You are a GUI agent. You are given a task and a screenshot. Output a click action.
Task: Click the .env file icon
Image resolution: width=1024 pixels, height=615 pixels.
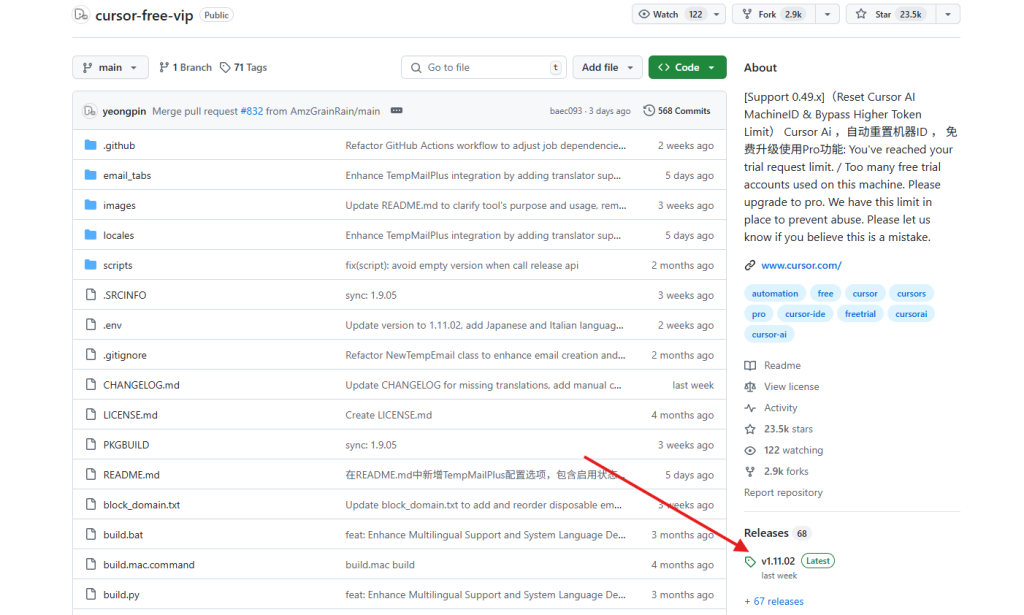click(x=91, y=325)
